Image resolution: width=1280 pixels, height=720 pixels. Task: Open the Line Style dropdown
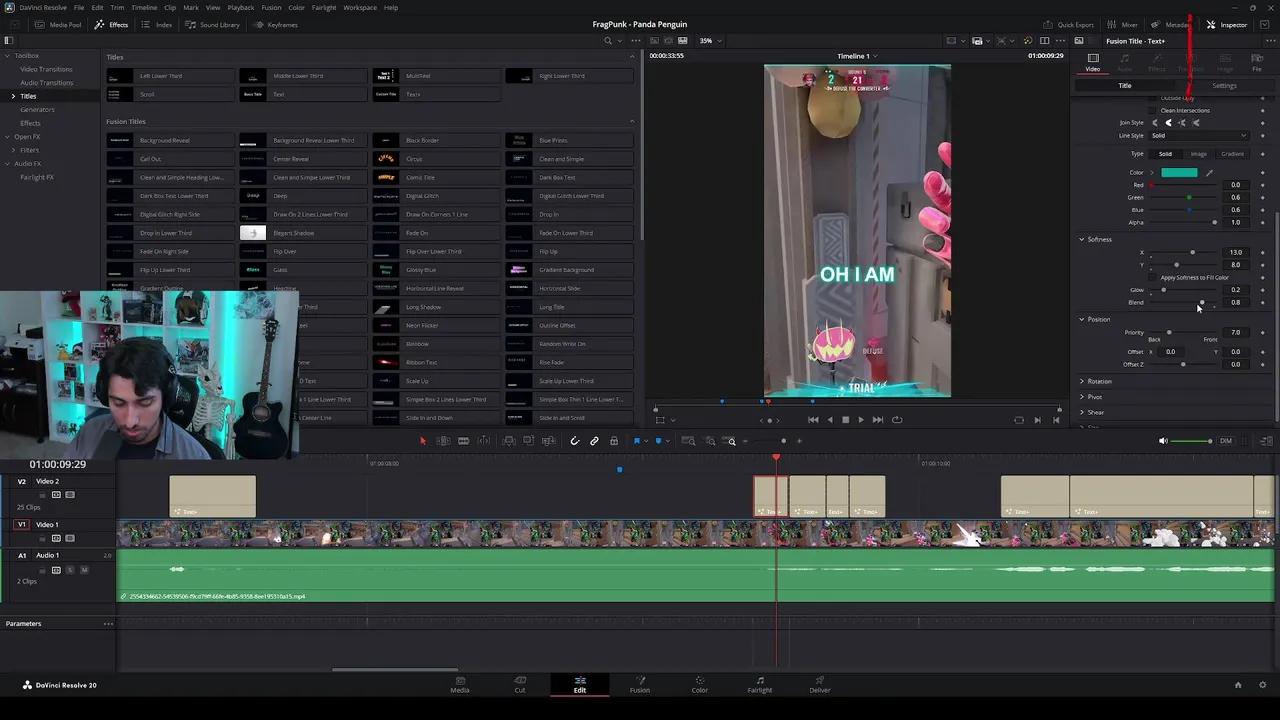[x=1198, y=136]
